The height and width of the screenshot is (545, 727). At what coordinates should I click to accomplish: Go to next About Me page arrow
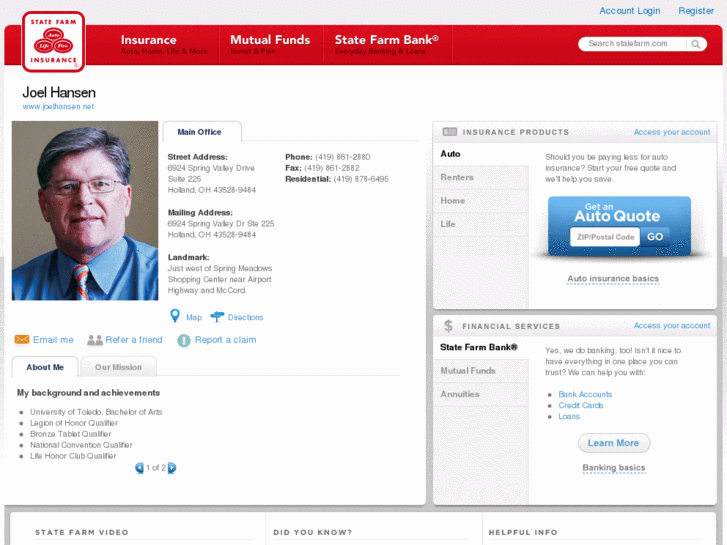point(172,468)
